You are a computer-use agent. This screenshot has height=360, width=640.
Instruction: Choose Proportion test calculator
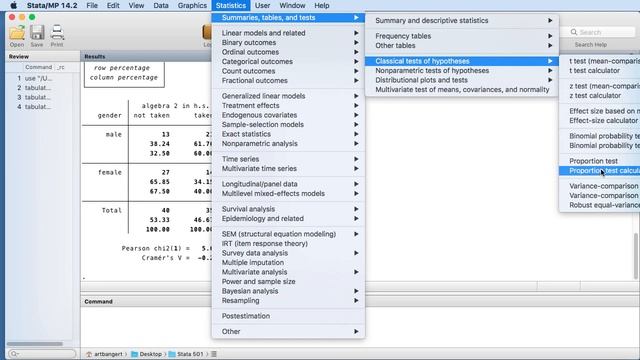600,171
